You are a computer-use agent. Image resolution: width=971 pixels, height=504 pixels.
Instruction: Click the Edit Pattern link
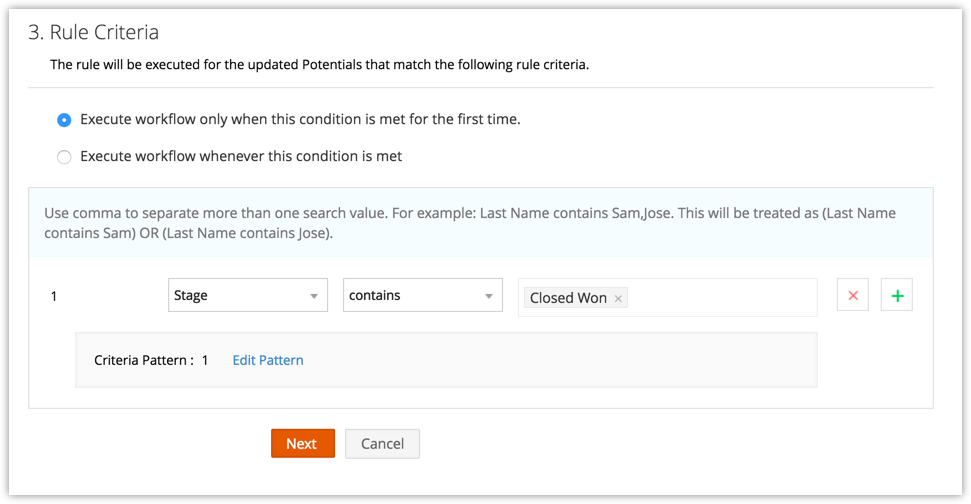pos(268,360)
